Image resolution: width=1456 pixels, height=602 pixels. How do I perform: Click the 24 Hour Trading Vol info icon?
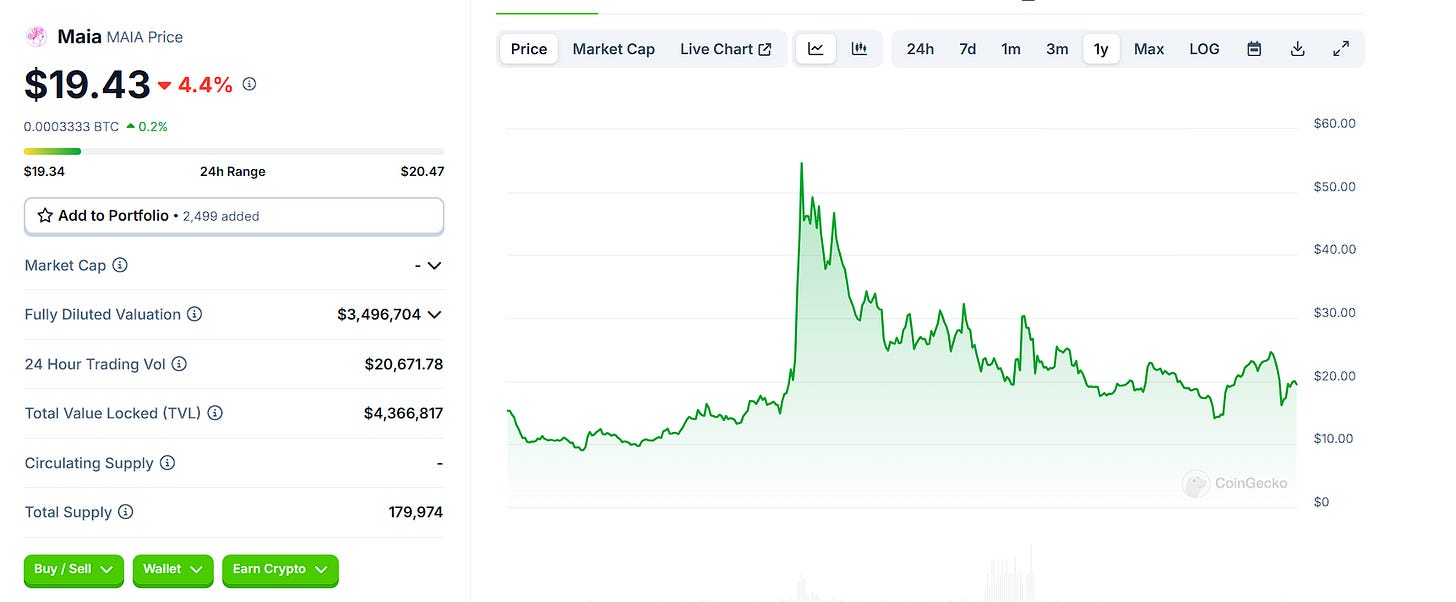(179, 364)
